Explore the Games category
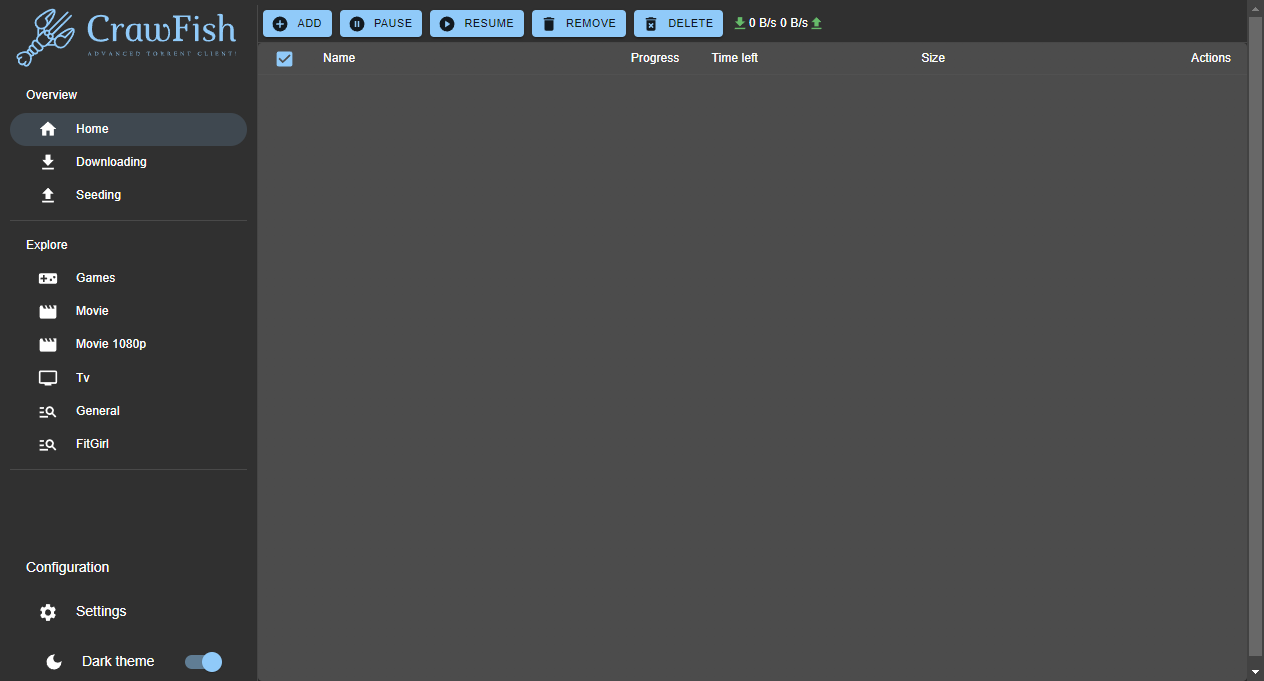This screenshot has width=1264, height=681. point(128,278)
